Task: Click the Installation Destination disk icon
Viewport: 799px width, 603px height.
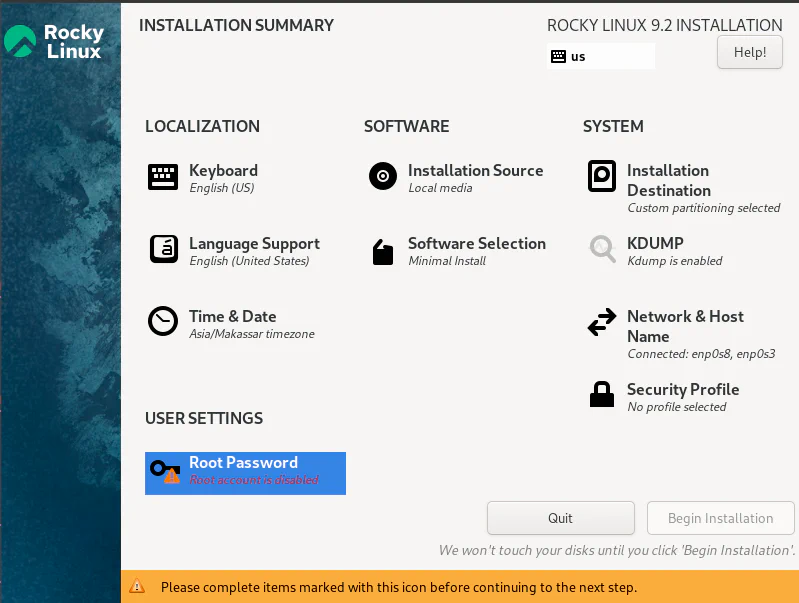Action: pyautogui.click(x=602, y=176)
